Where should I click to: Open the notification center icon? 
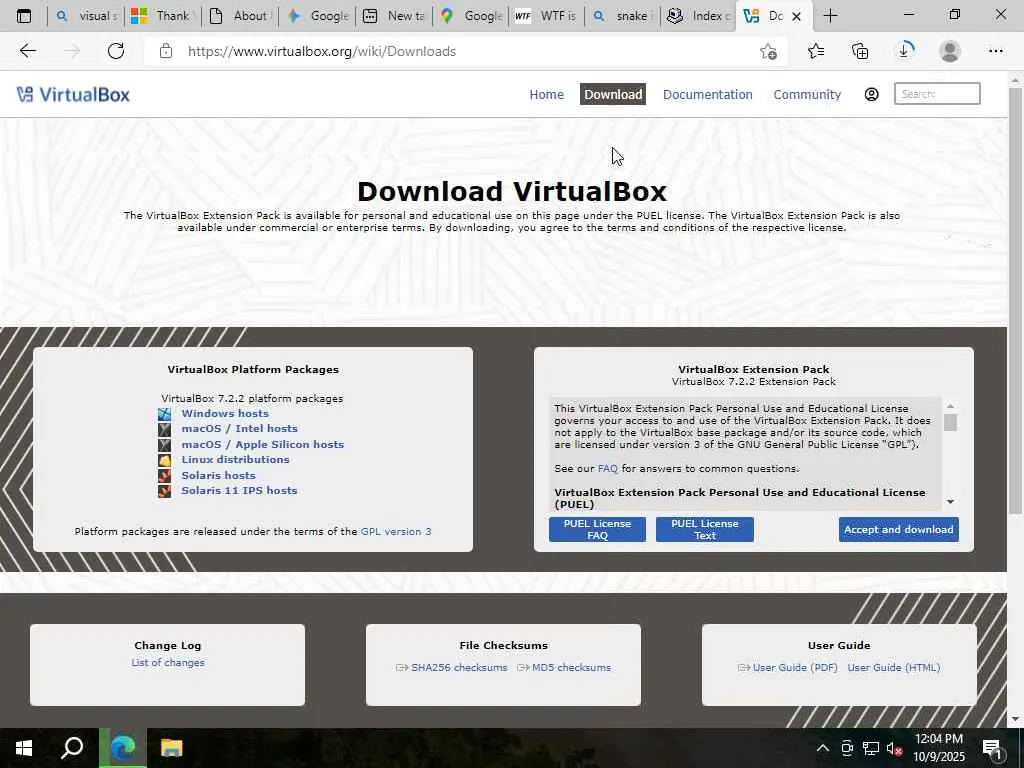pyautogui.click(x=993, y=749)
